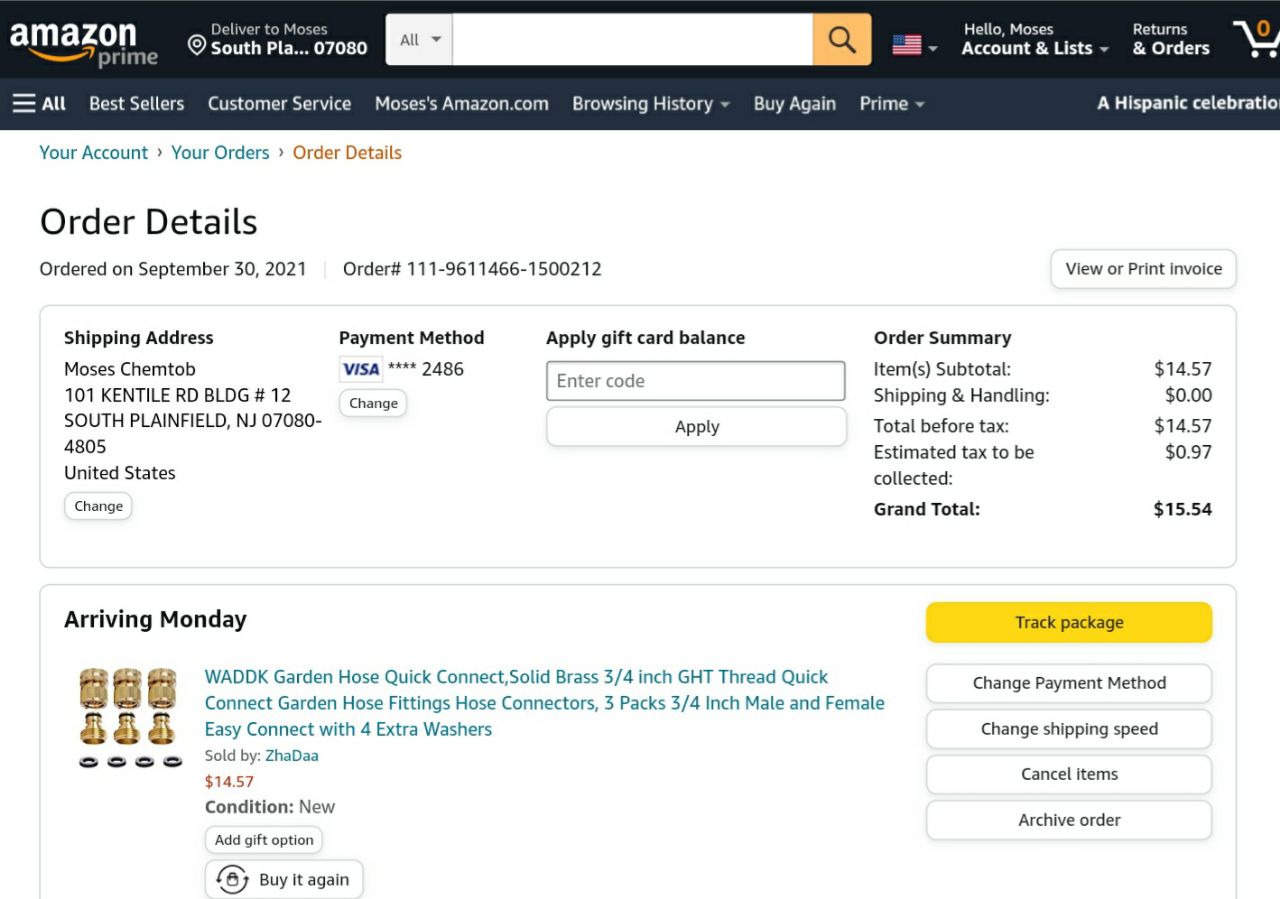Image resolution: width=1280 pixels, height=899 pixels.
Task: Expand the Browsing History dropdown
Action: (650, 104)
